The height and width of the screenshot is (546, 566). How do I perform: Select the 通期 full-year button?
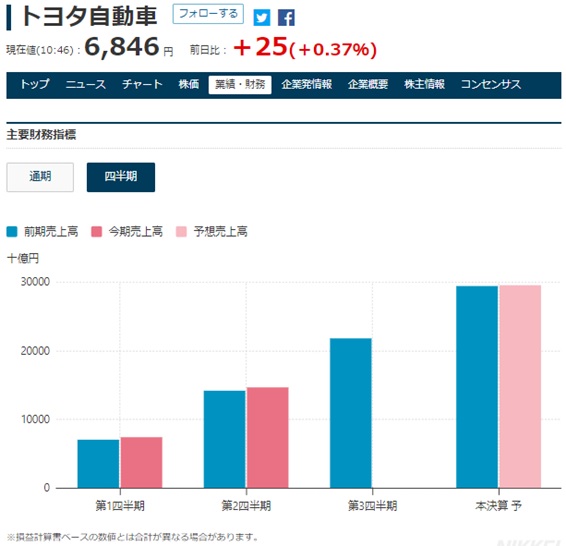point(40,177)
